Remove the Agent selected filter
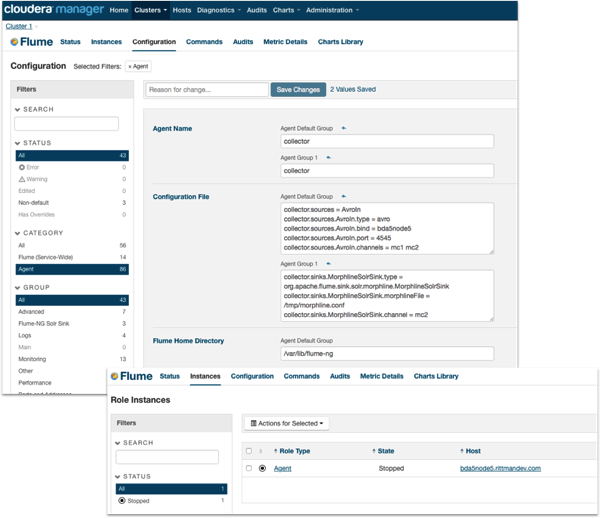 pyautogui.click(x=130, y=67)
